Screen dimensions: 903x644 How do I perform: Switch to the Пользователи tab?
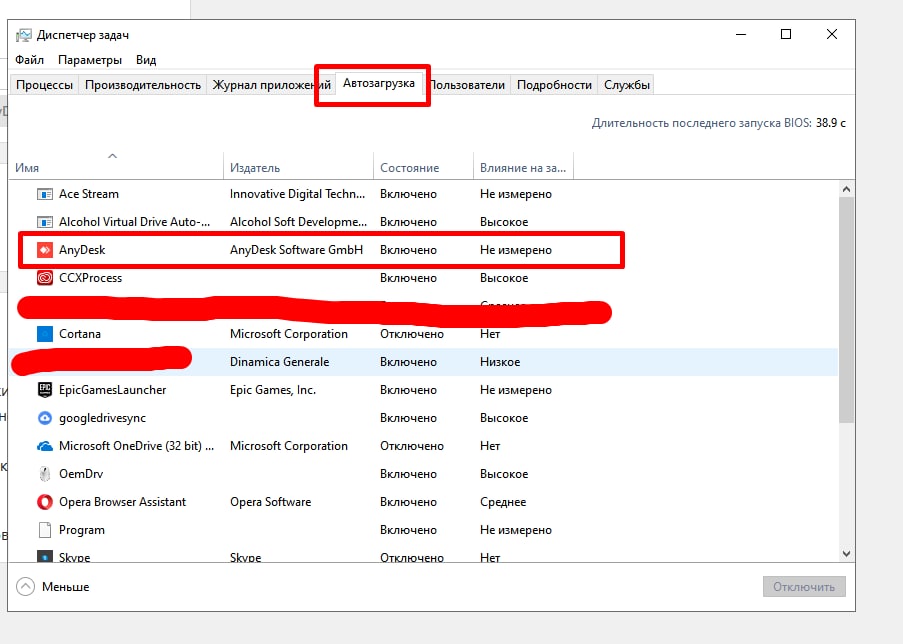point(468,85)
